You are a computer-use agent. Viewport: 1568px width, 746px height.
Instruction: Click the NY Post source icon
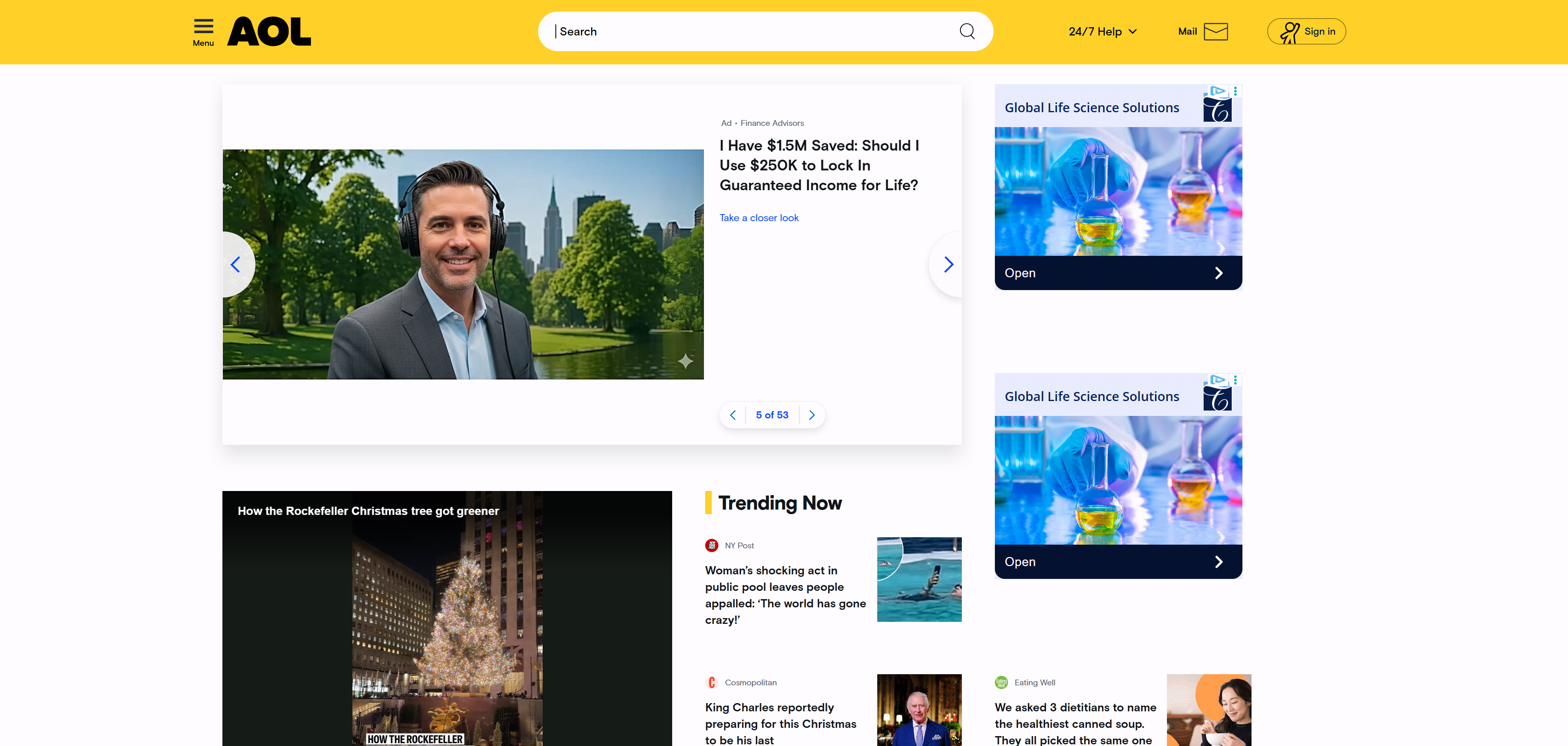(x=711, y=546)
